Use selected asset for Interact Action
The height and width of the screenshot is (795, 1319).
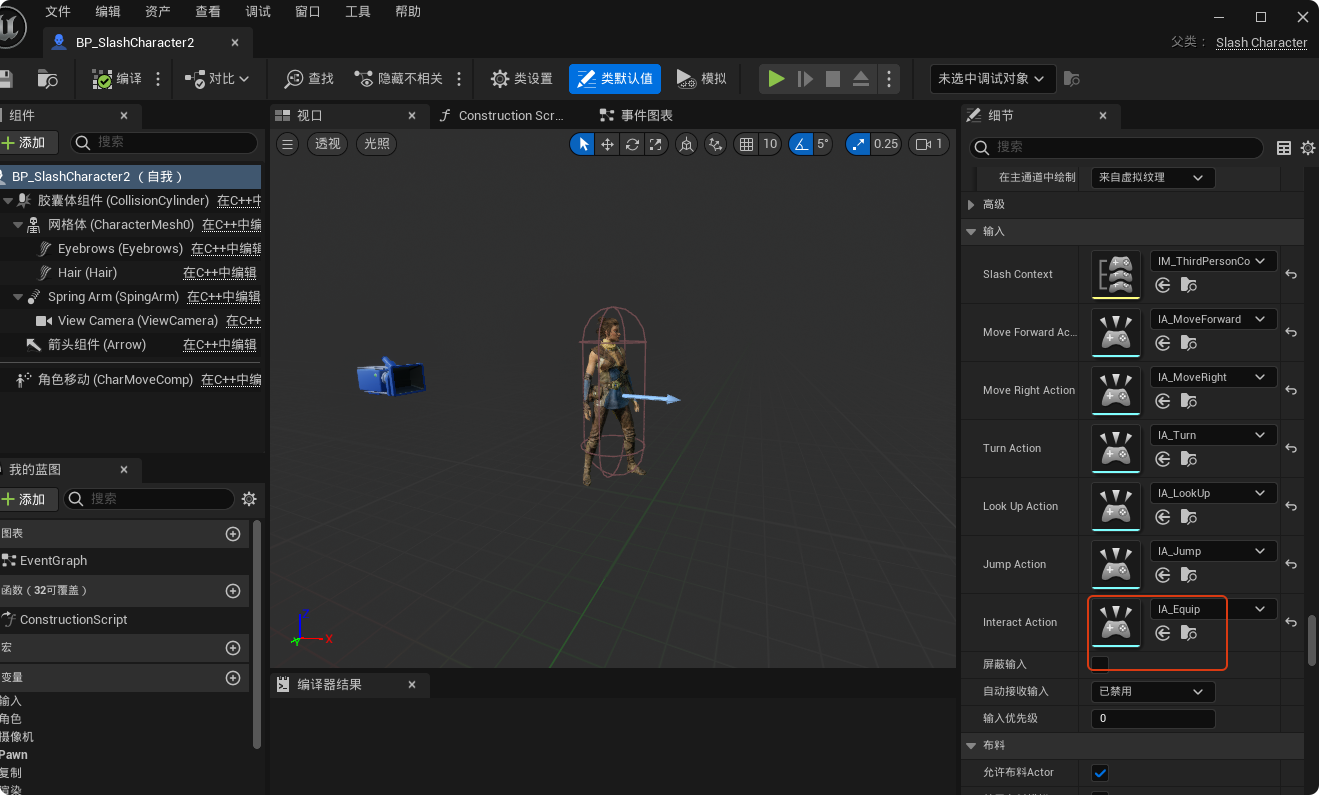point(1163,633)
